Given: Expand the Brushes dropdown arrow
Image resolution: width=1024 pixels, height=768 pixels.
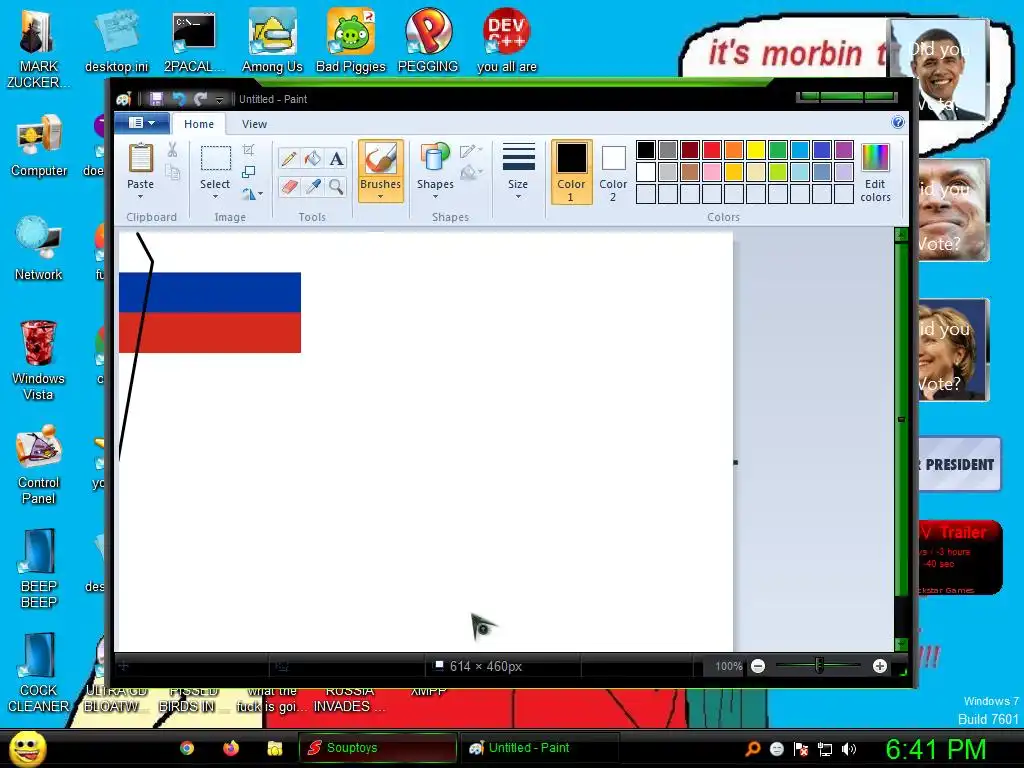Looking at the screenshot, I should [x=380, y=197].
